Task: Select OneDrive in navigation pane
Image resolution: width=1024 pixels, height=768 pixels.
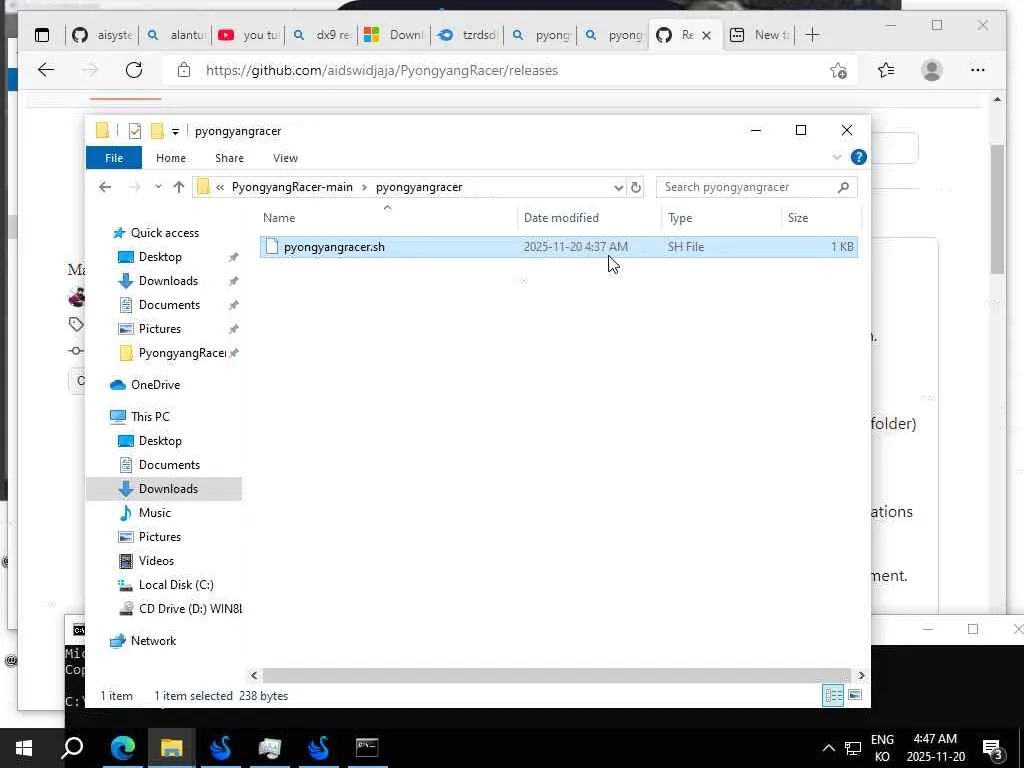Action: pyautogui.click(x=155, y=385)
